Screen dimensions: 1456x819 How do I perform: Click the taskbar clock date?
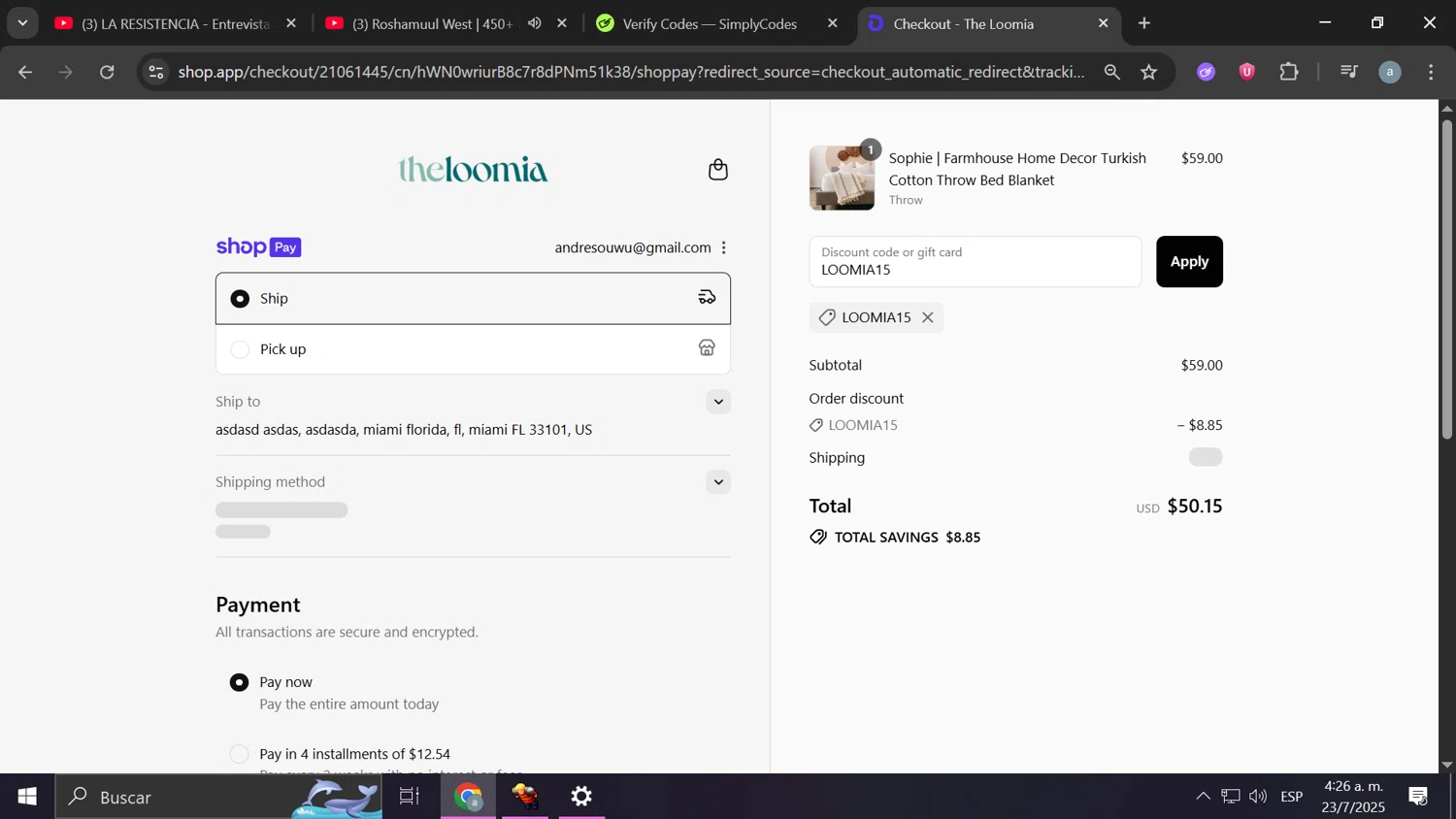point(1353,797)
